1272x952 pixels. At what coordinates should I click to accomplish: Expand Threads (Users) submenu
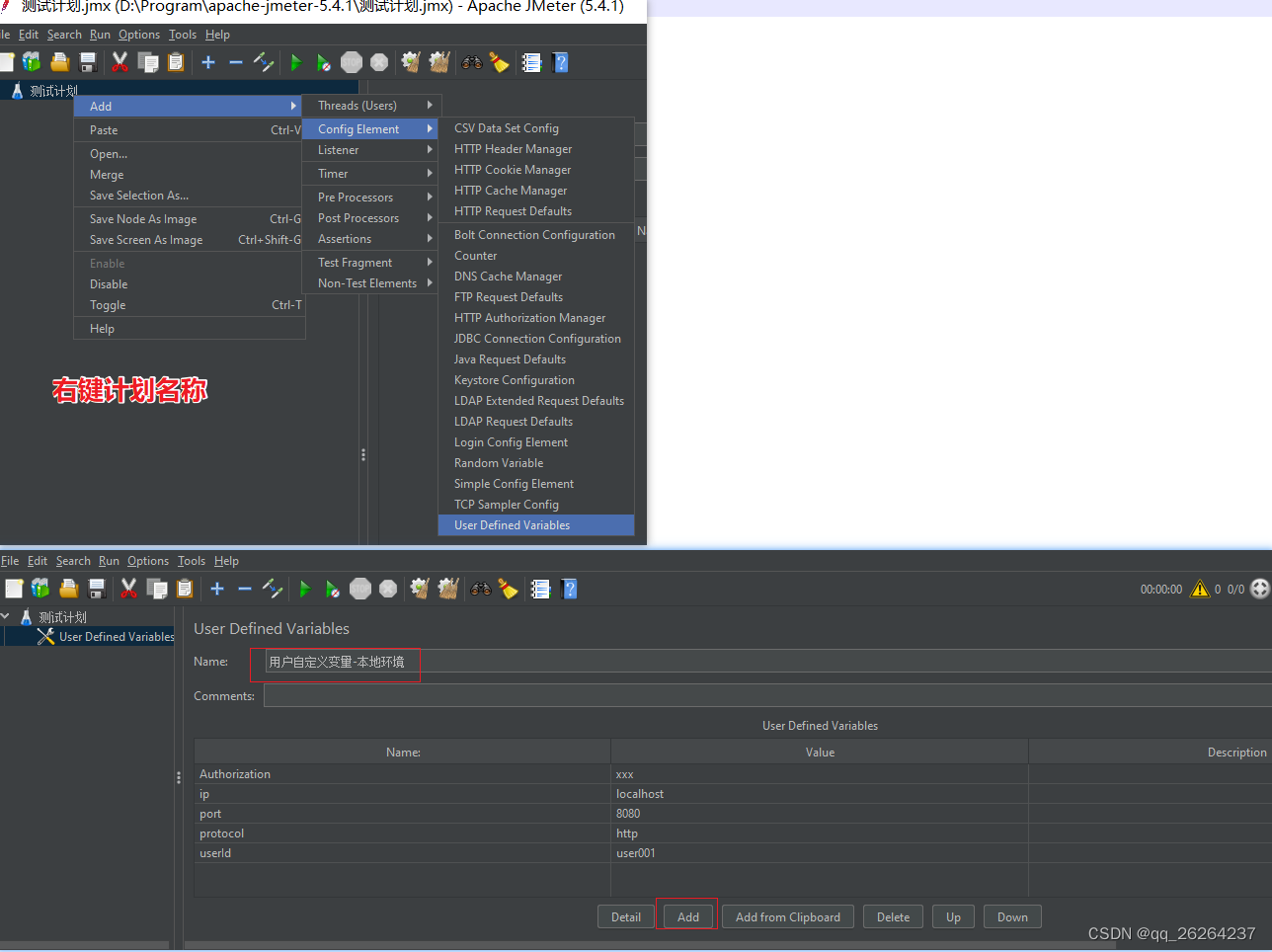point(371,106)
